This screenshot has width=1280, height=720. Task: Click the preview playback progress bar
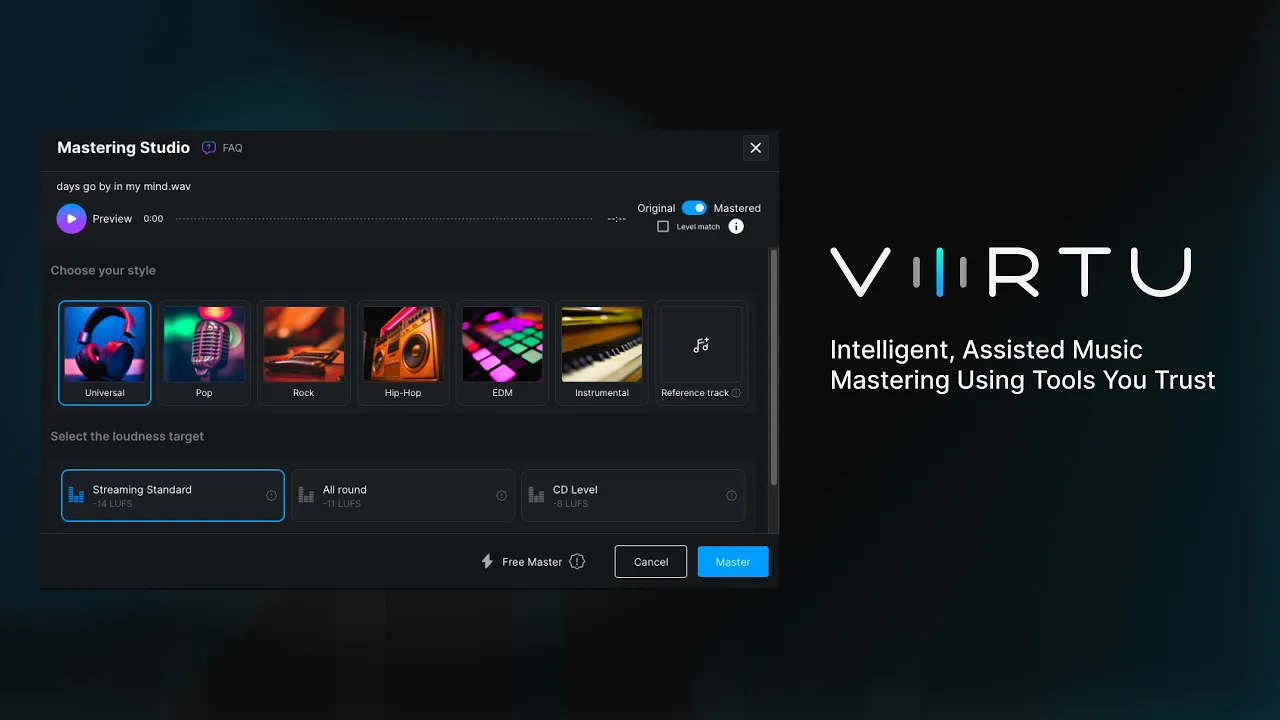point(384,219)
